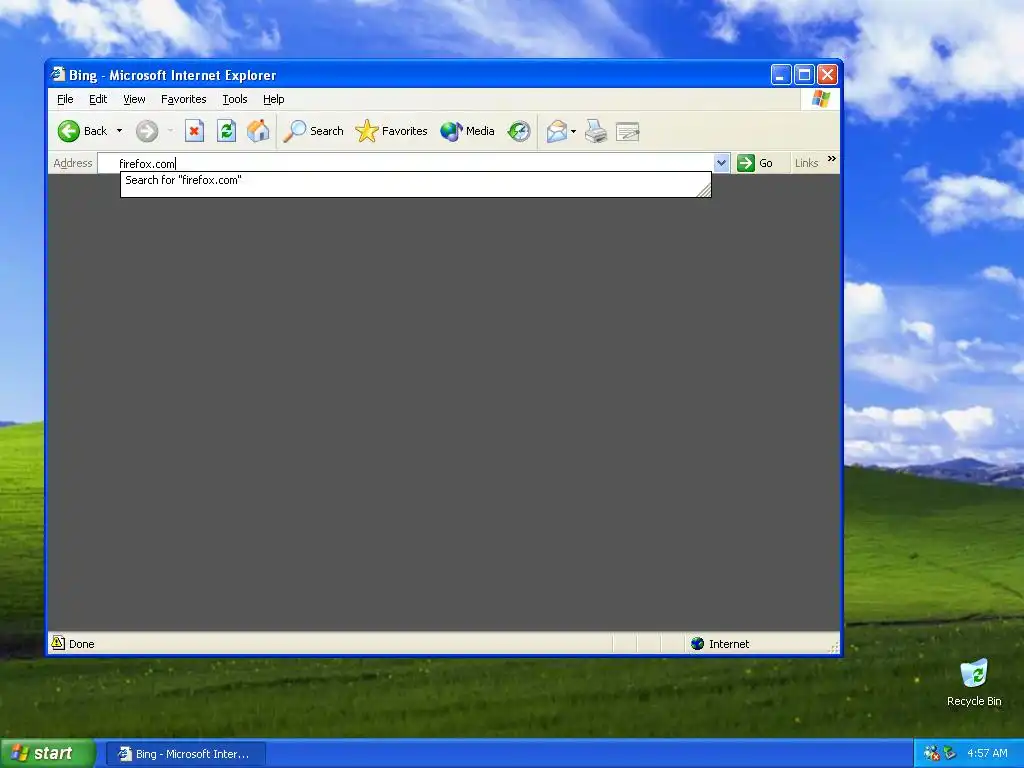Image resolution: width=1024 pixels, height=768 pixels.
Task: Grab the autocomplete list resize grip
Action: (704, 190)
